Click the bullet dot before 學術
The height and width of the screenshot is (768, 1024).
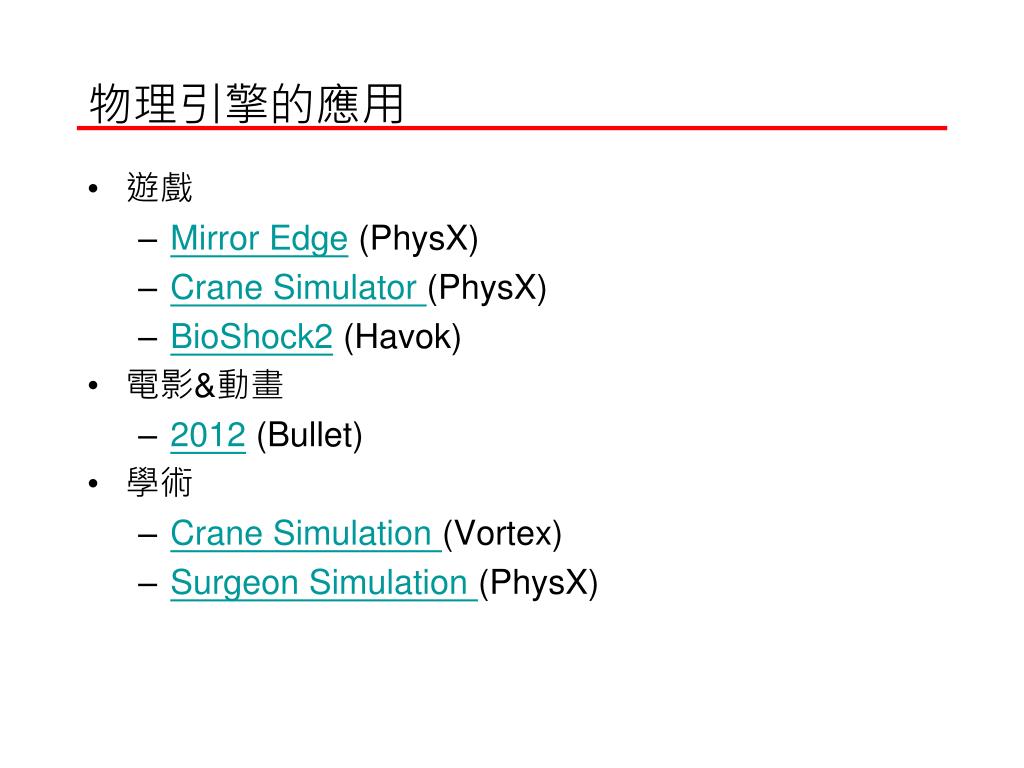93,484
